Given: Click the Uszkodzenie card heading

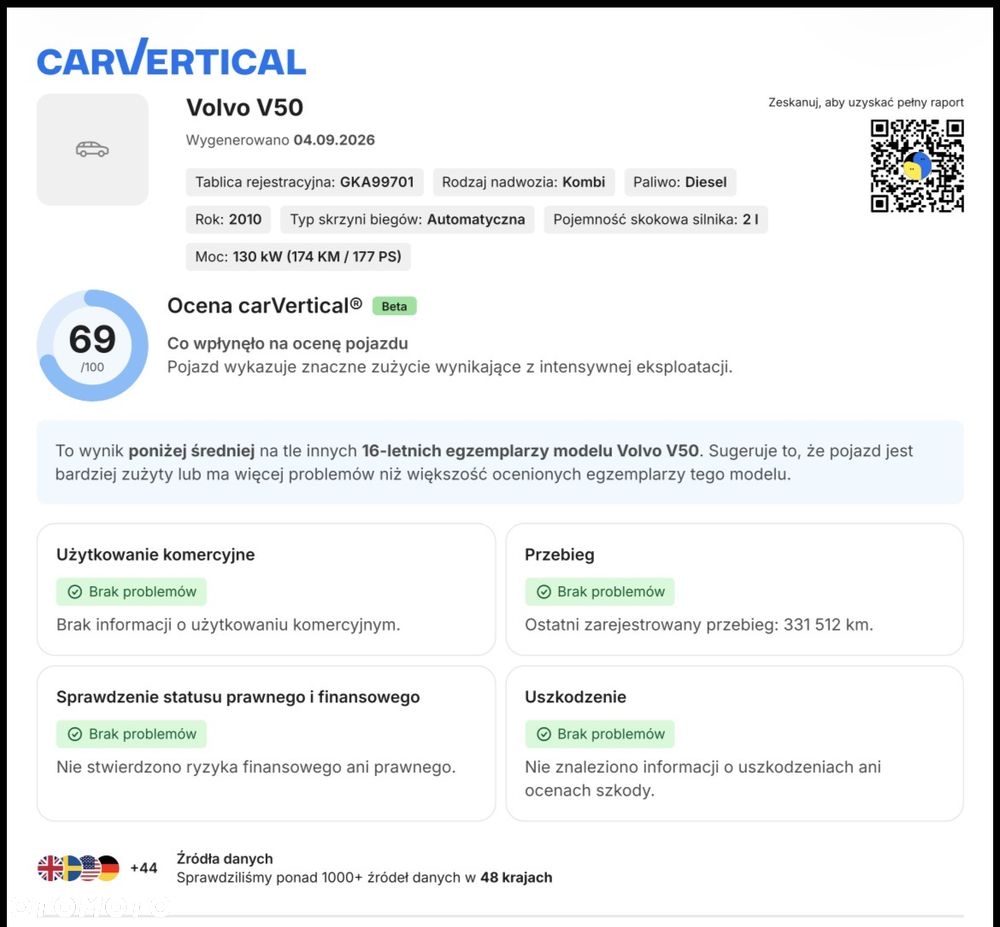Looking at the screenshot, I should tap(575, 697).
